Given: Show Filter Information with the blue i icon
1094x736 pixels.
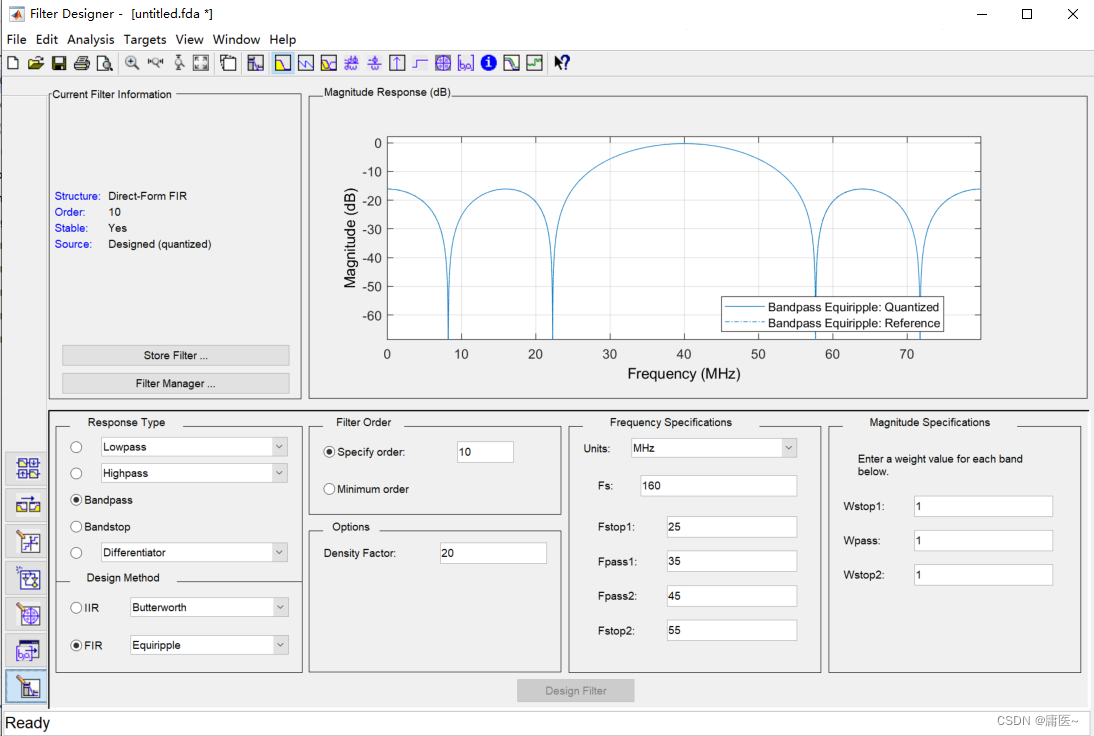Looking at the screenshot, I should coord(489,63).
